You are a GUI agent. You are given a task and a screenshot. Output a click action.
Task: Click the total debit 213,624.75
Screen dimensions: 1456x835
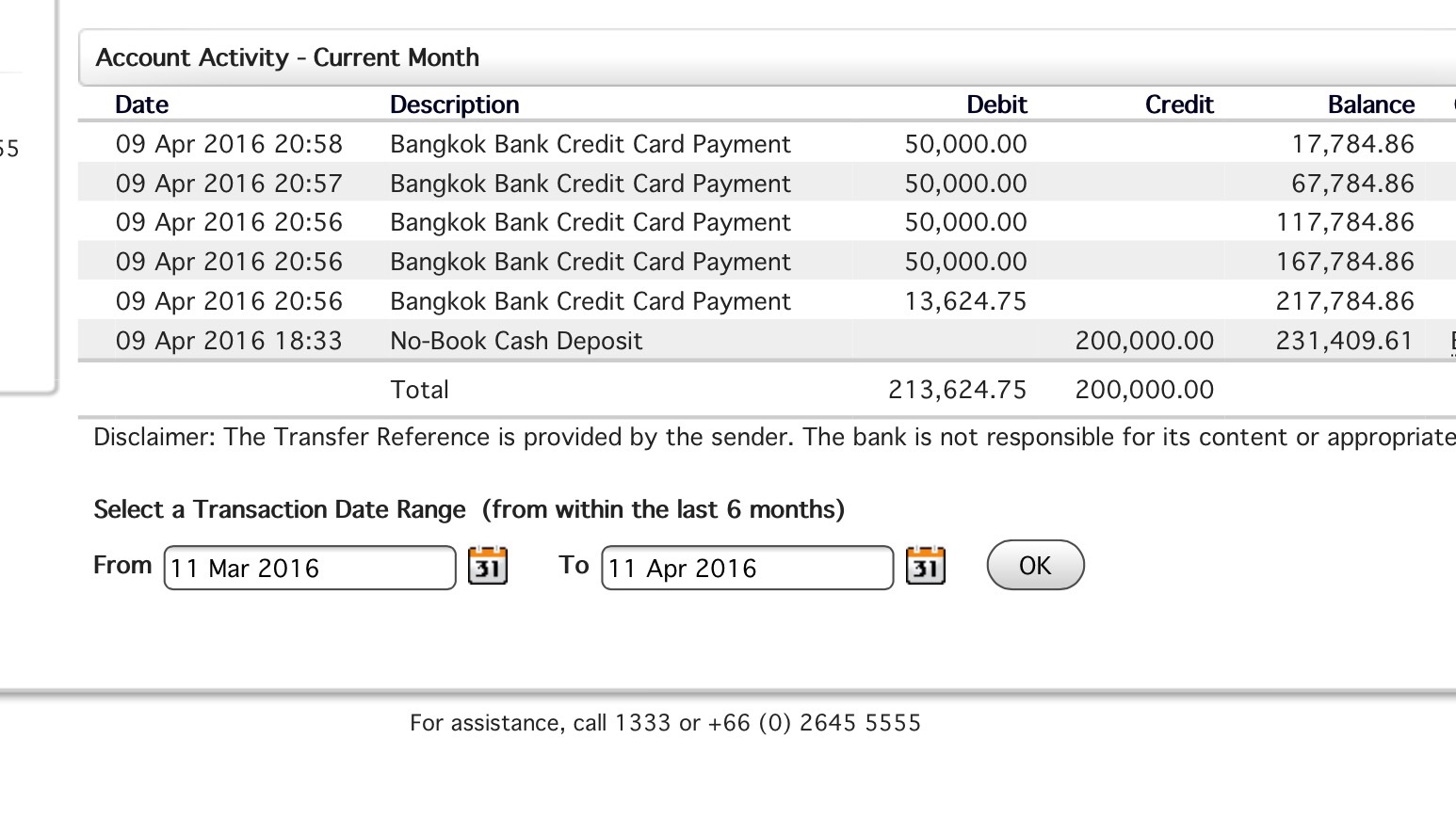click(x=957, y=390)
